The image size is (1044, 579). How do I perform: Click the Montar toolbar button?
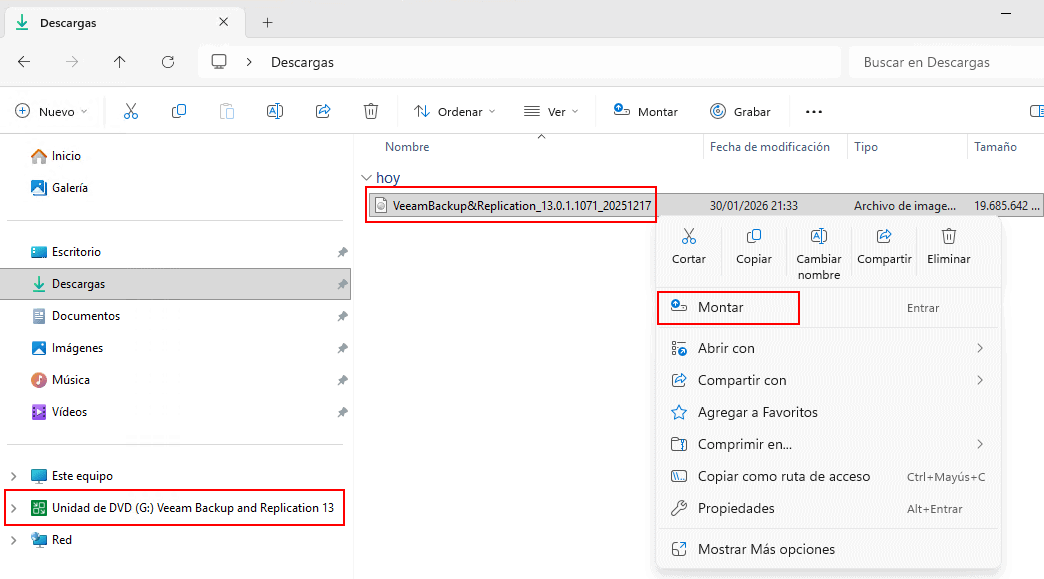pyautogui.click(x=646, y=111)
